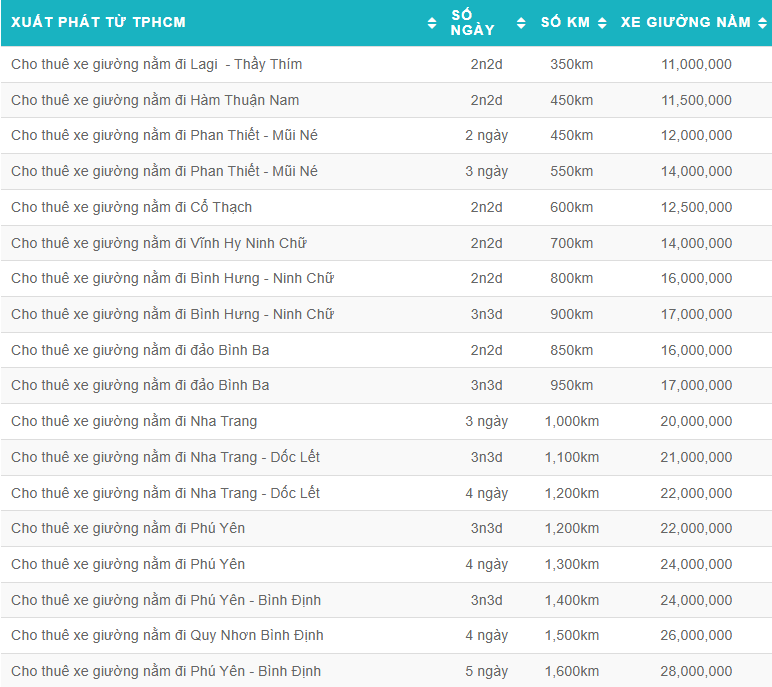The height and width of the screenshot is (687, 772).
Task: Click the 1,300km distance cell
Action: 572,564
